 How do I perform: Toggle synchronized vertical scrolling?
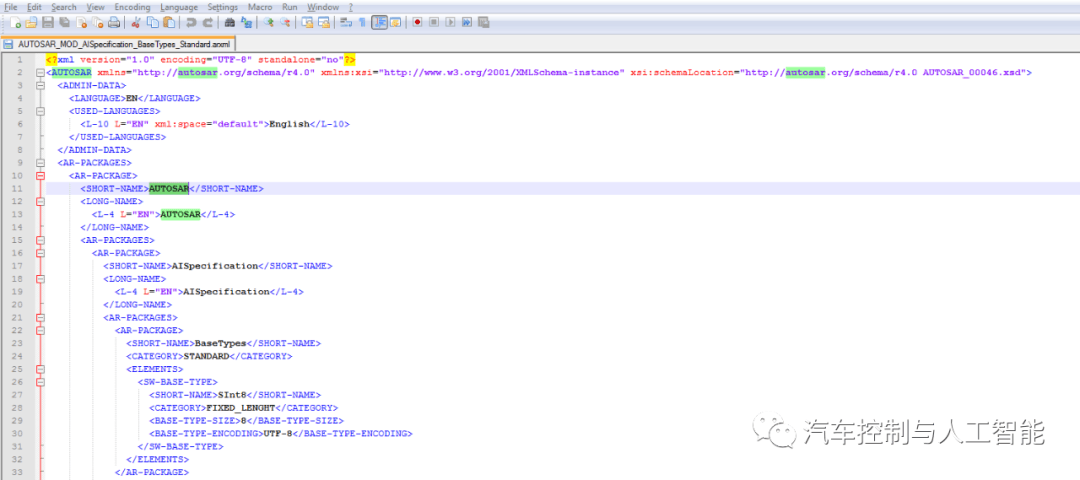coord(307,22)
